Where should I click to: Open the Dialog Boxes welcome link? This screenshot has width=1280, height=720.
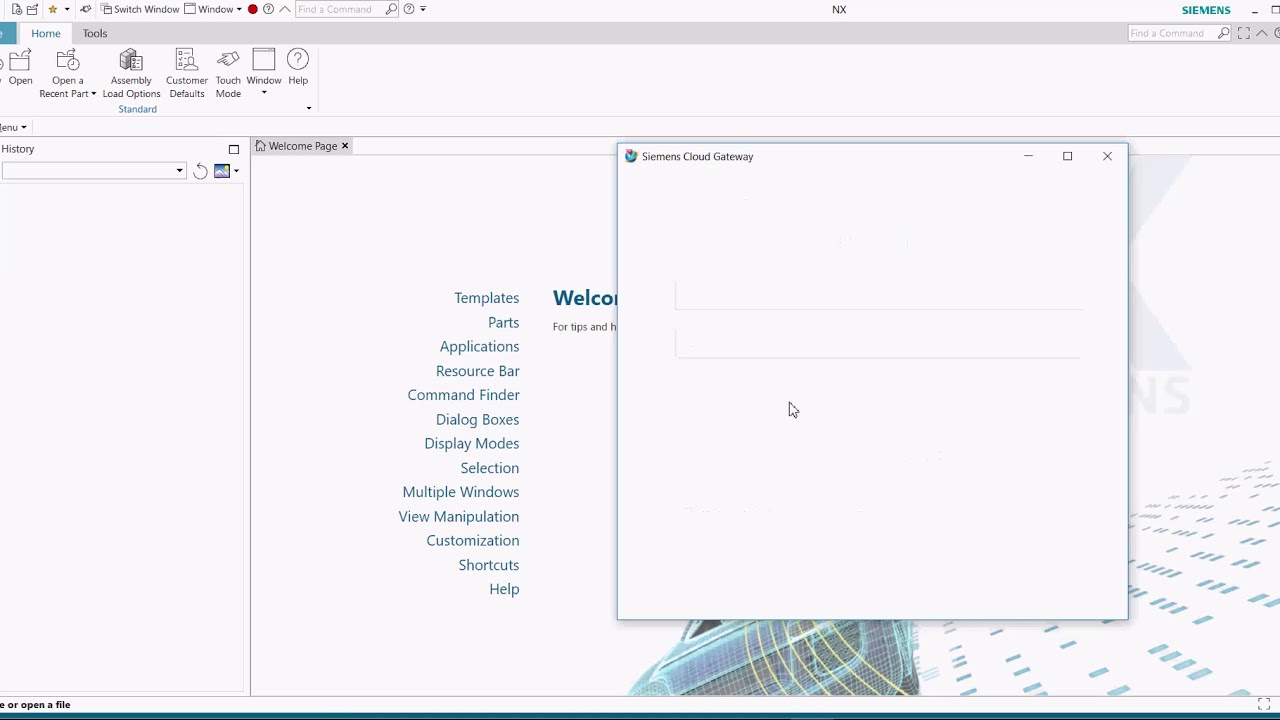[x=477, y=419]
